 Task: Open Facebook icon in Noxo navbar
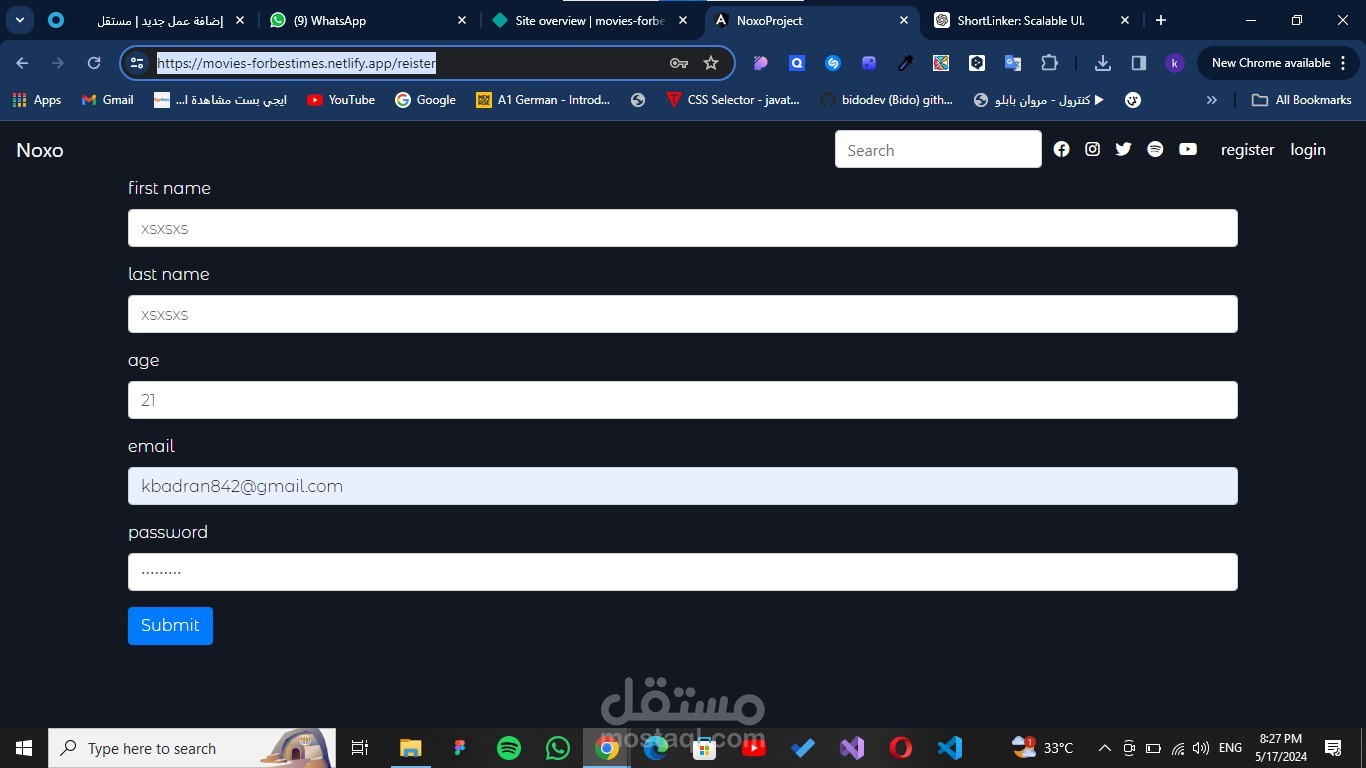1061,149
